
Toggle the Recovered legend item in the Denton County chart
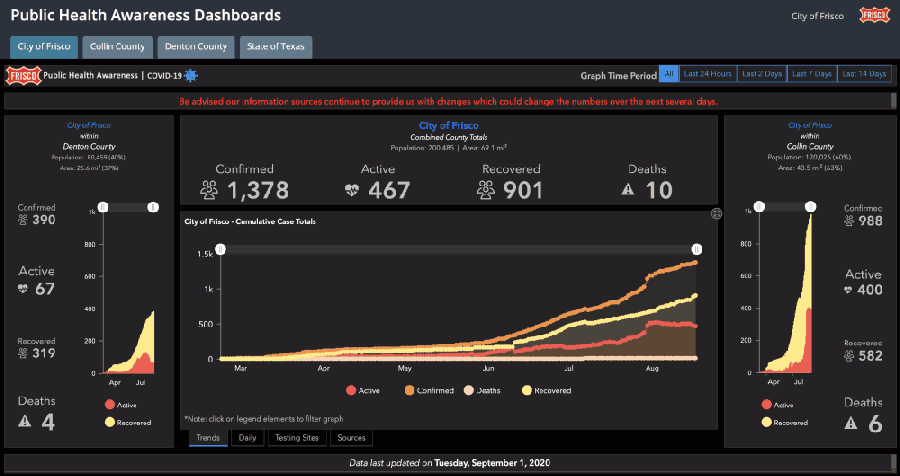(x=127, y=423)
